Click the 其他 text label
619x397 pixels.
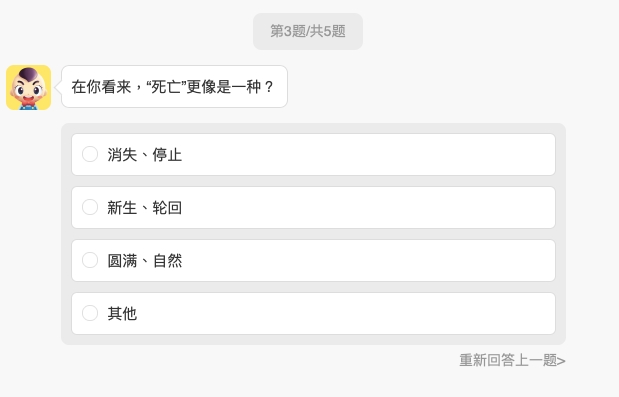(122, 313)
